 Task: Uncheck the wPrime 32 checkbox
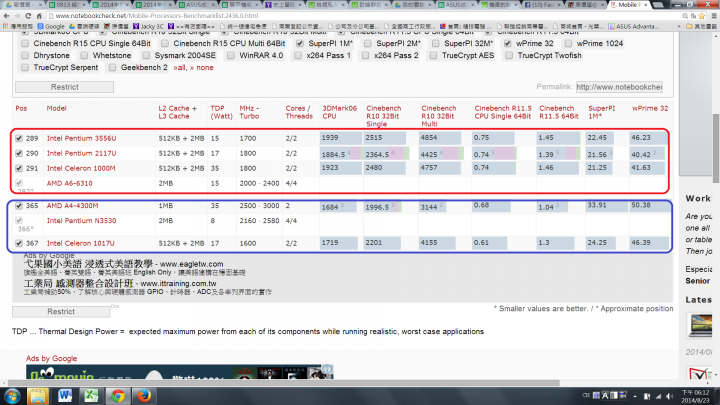(x=507, y=44)
